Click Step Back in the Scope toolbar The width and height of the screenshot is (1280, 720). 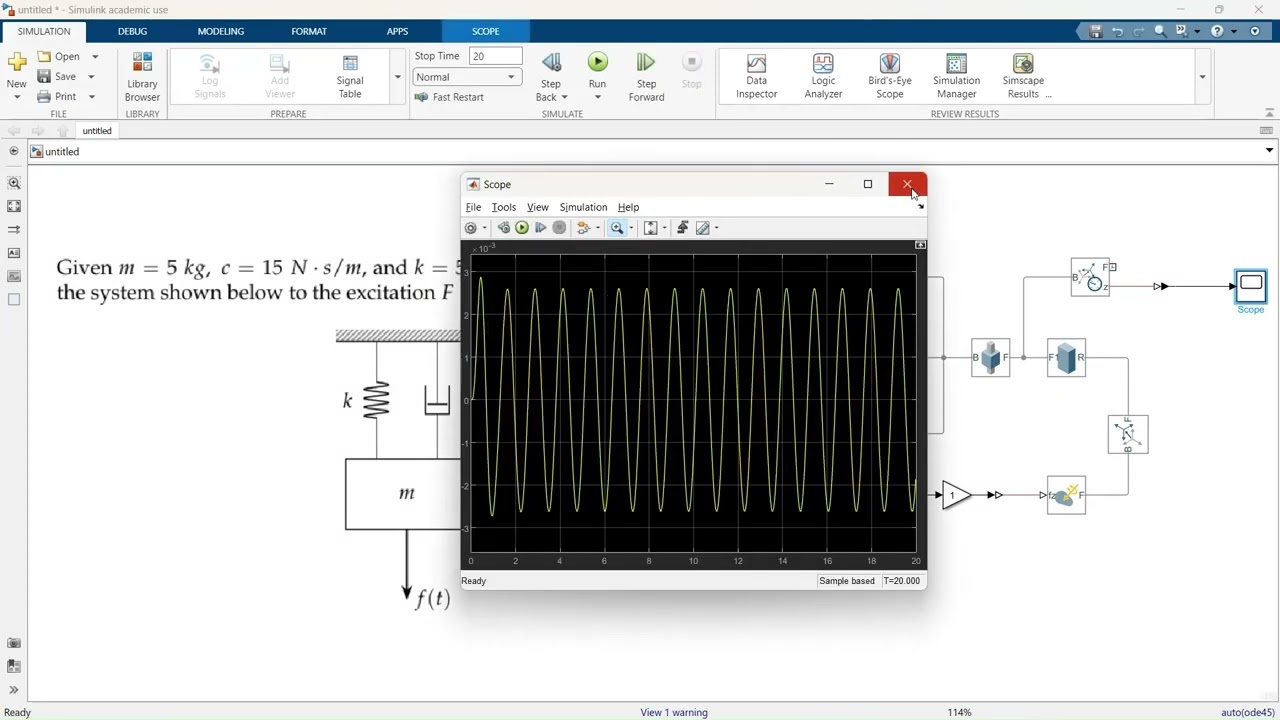click(504, 228)
